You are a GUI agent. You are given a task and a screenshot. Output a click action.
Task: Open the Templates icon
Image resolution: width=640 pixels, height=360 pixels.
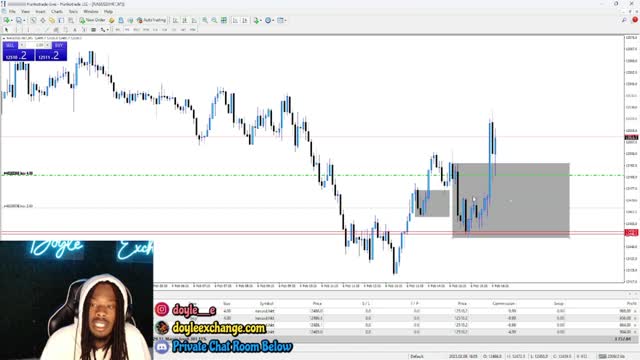click(x=280, y=20)
